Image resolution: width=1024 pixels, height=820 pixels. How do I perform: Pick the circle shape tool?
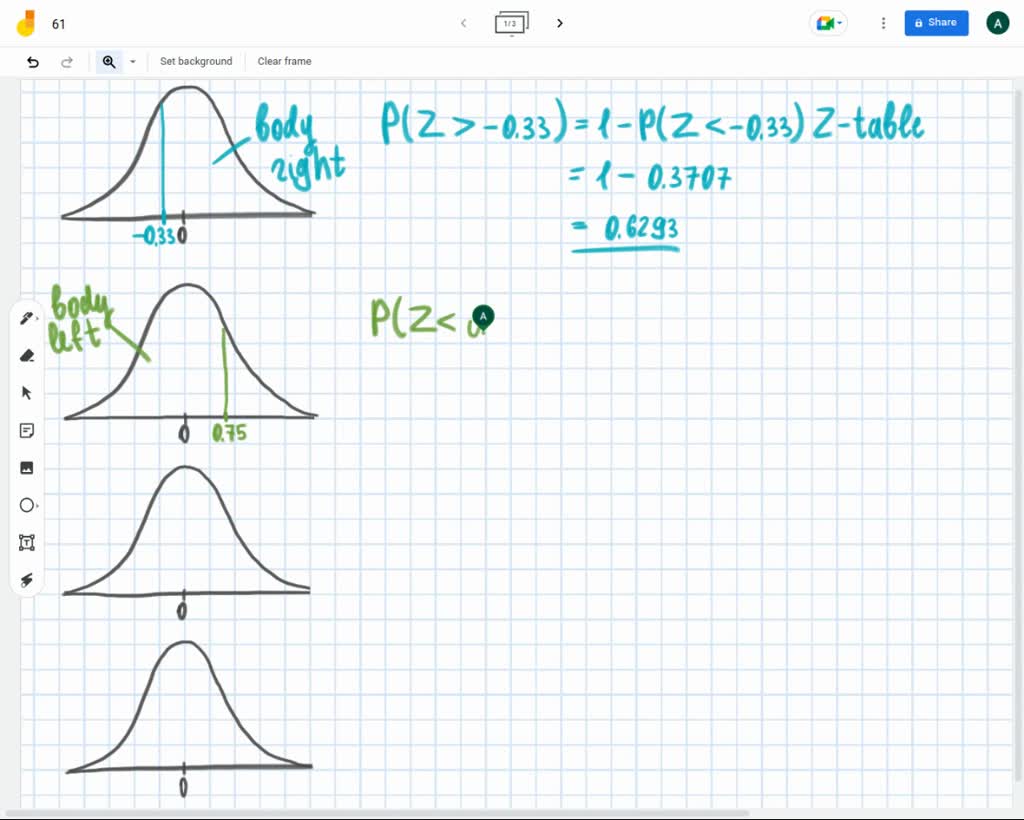click(27, 505)
